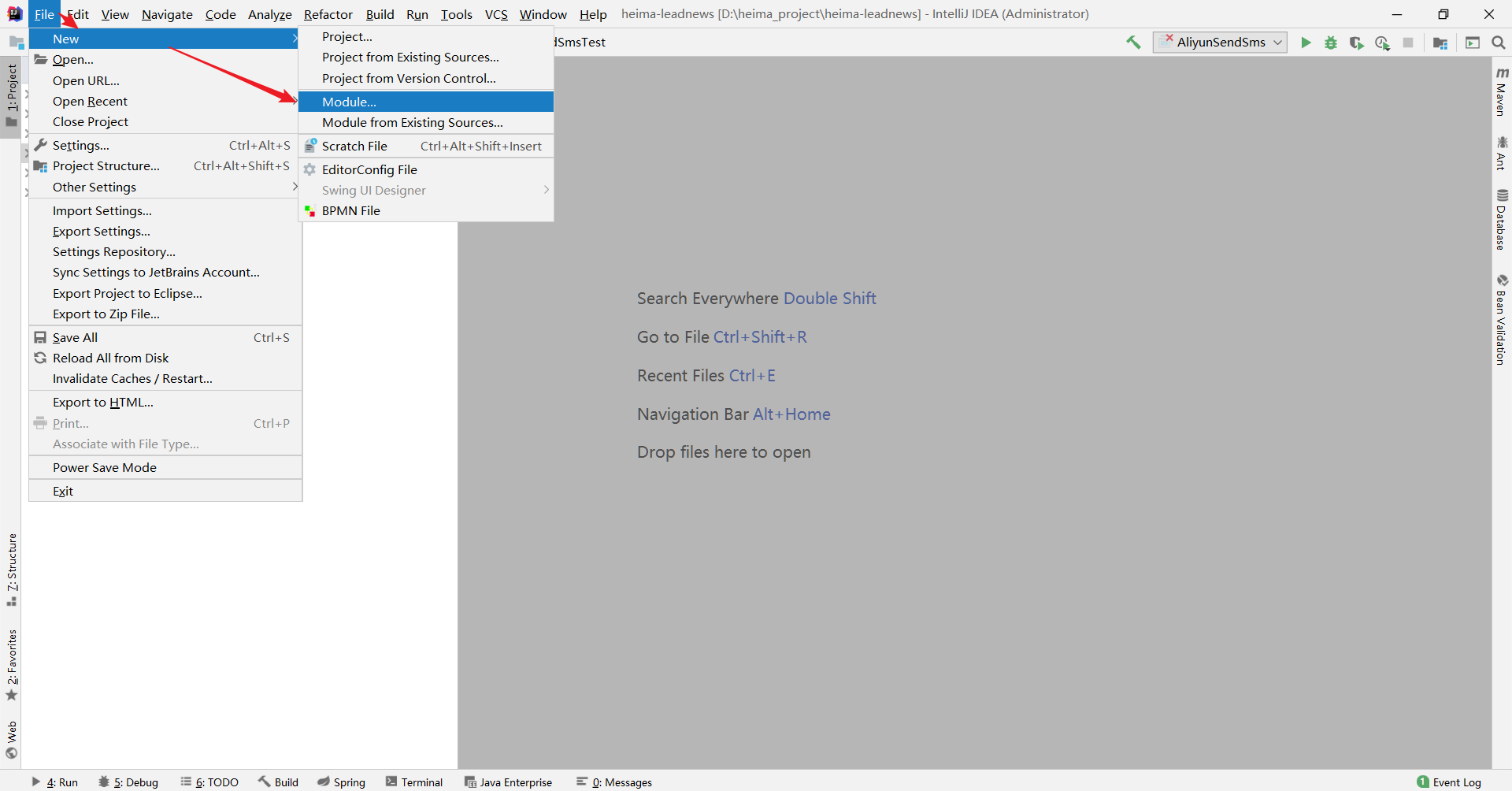Open the Event Log
This screenshot has height=791, width=1512.
point(1449,782)
